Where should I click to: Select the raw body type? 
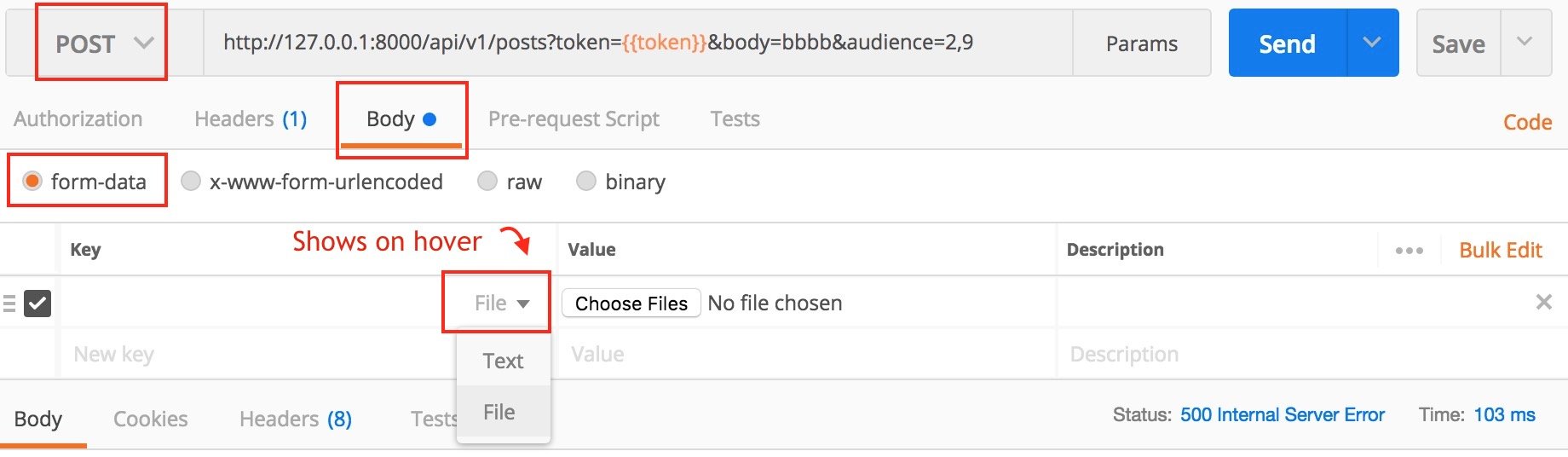click(487, 181)
